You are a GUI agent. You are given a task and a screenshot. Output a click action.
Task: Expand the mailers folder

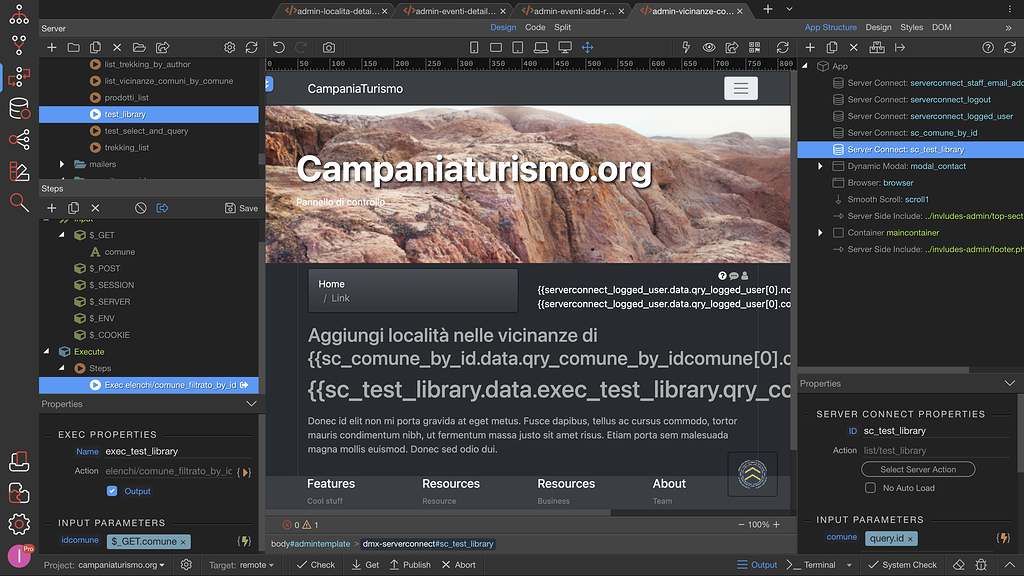(62, 164)
